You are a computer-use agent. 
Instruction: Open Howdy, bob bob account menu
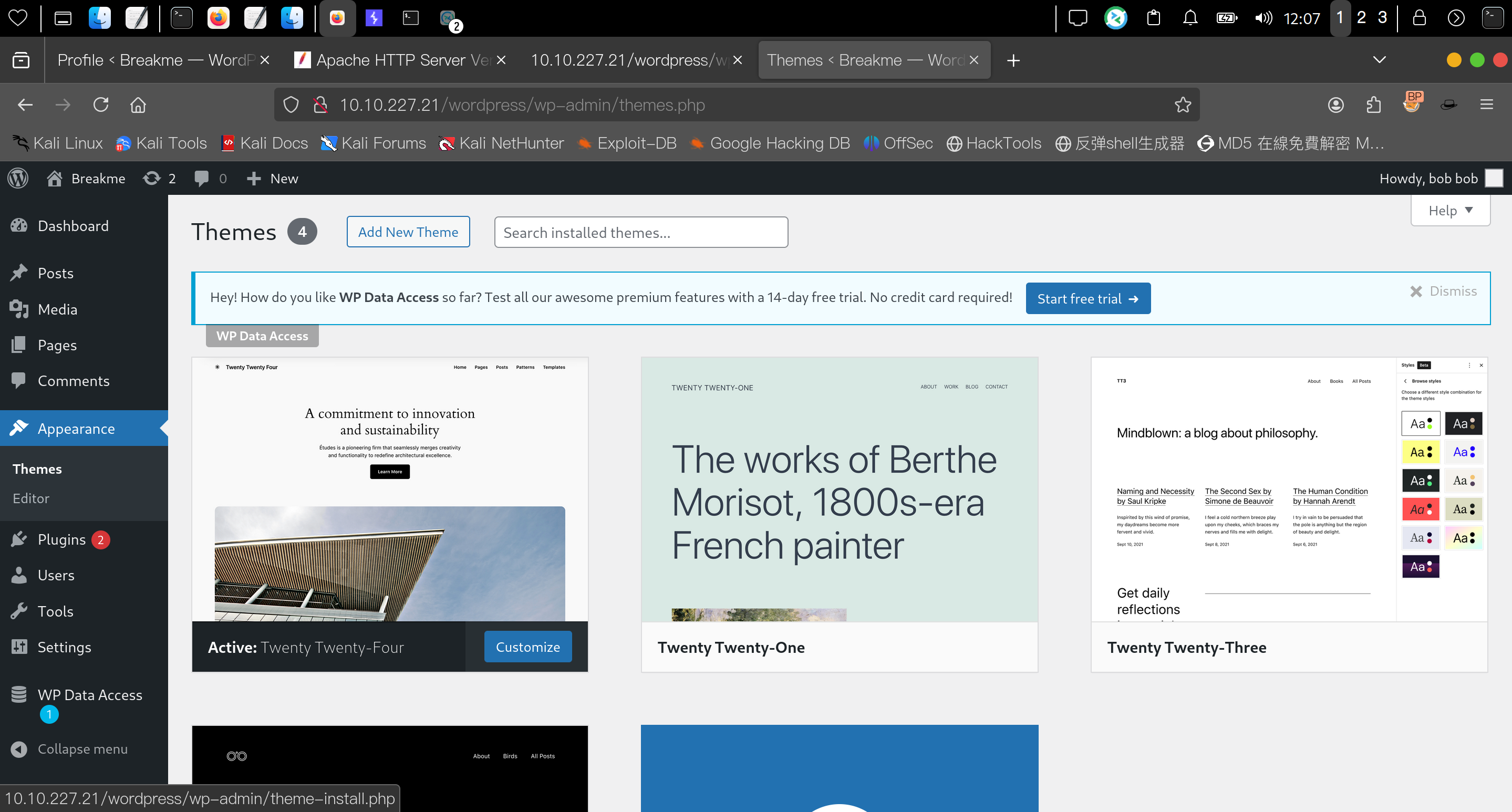click(1441, 179)
